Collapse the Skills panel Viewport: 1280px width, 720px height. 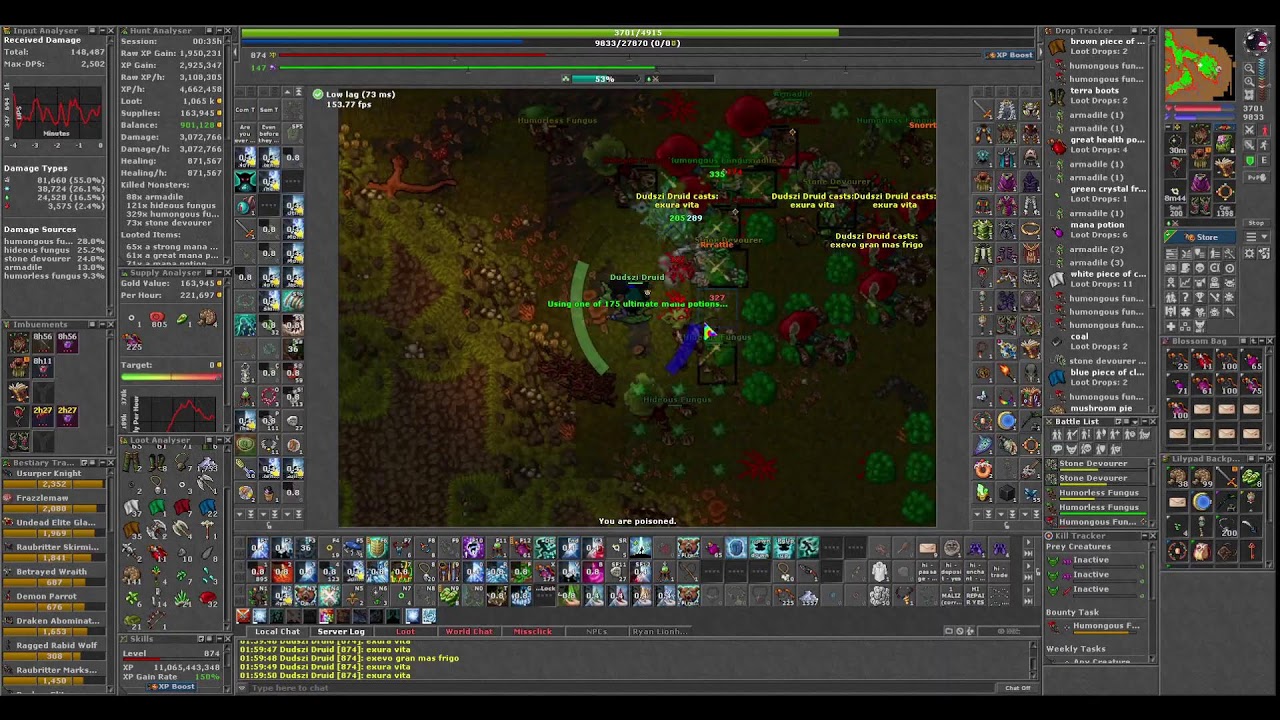click(x=219, y=639)
